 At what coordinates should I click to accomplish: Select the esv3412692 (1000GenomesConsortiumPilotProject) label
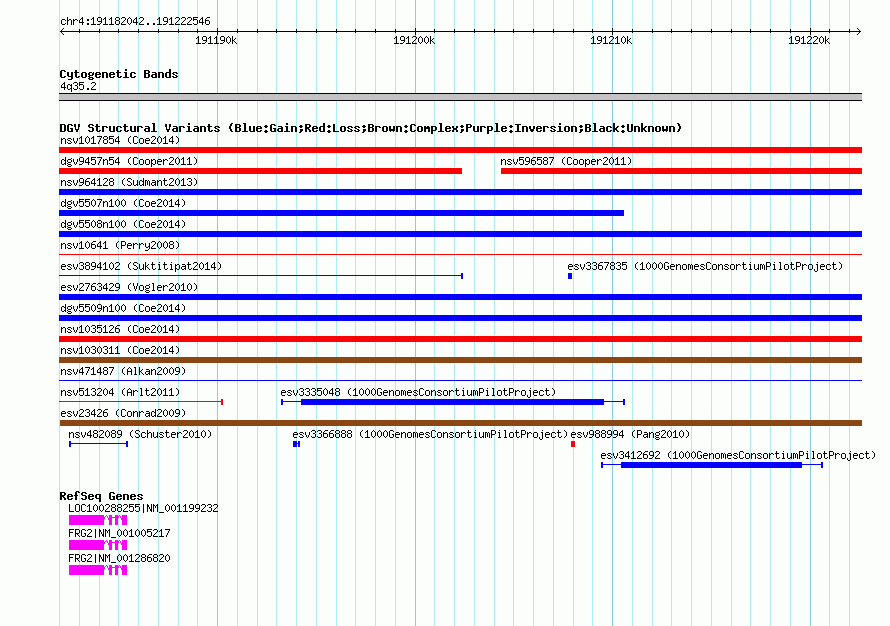coord(738,455)
